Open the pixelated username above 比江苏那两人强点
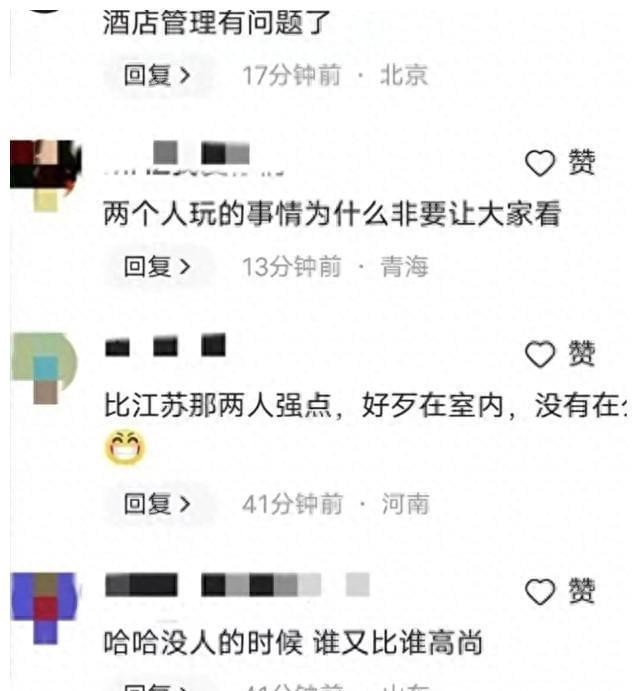640x691 pixels. point(165,345)
